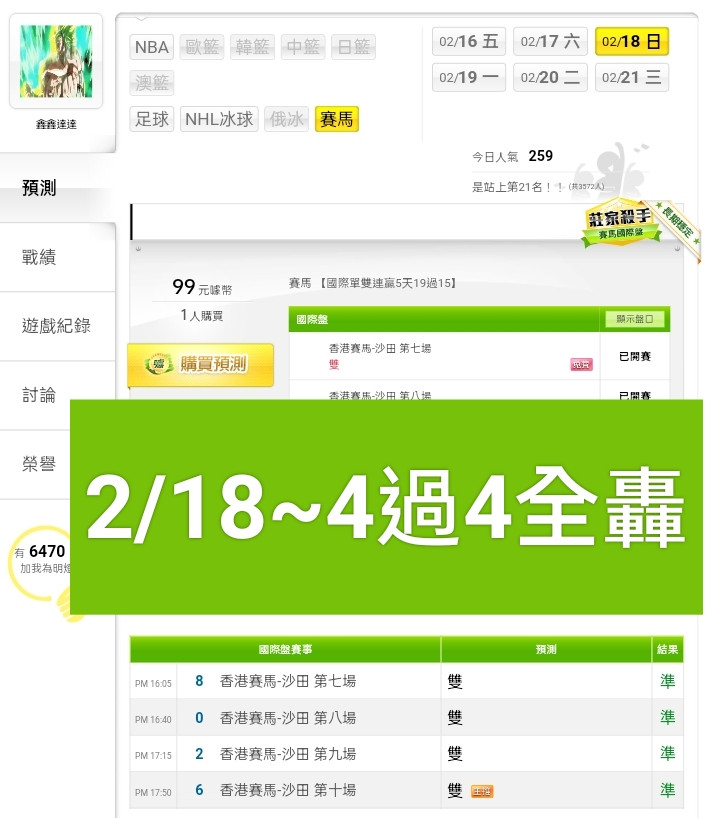This screenshot has width=720, height=818.
Task: Click the 免費 pink tag icon
Action: pyautogui.click(x=581, y=365)
